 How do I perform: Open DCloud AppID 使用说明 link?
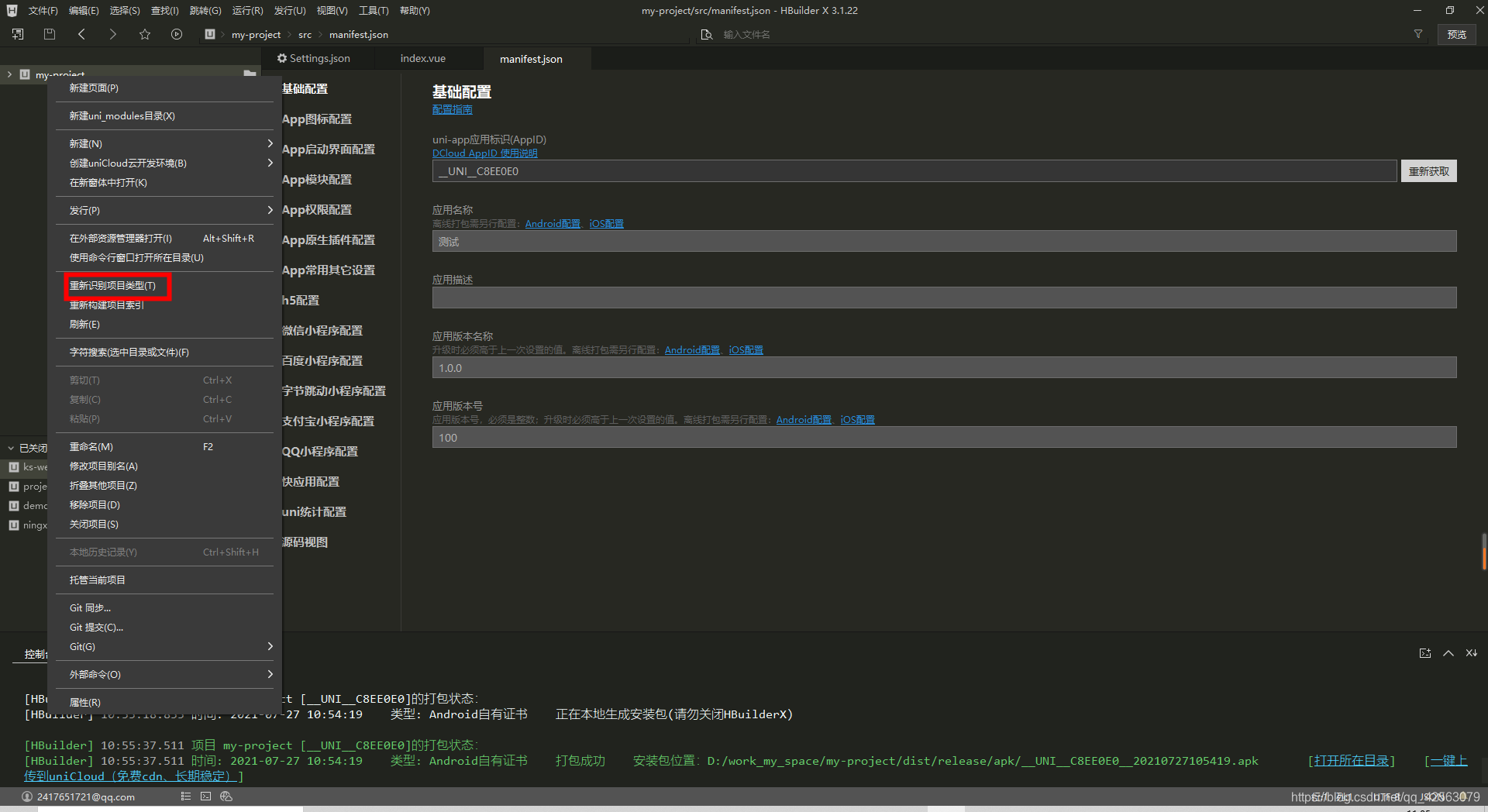(x=485, y=153)
